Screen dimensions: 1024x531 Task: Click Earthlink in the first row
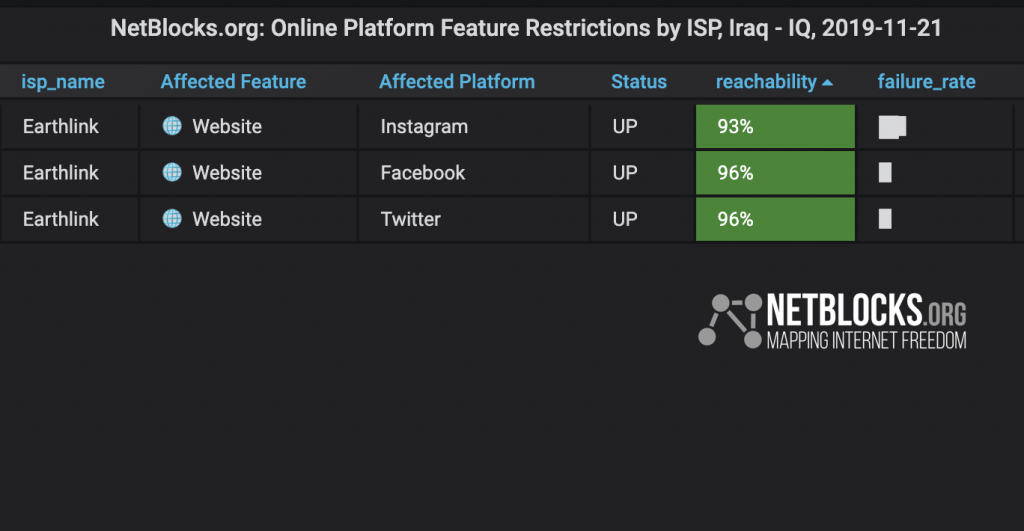[61, 126]
